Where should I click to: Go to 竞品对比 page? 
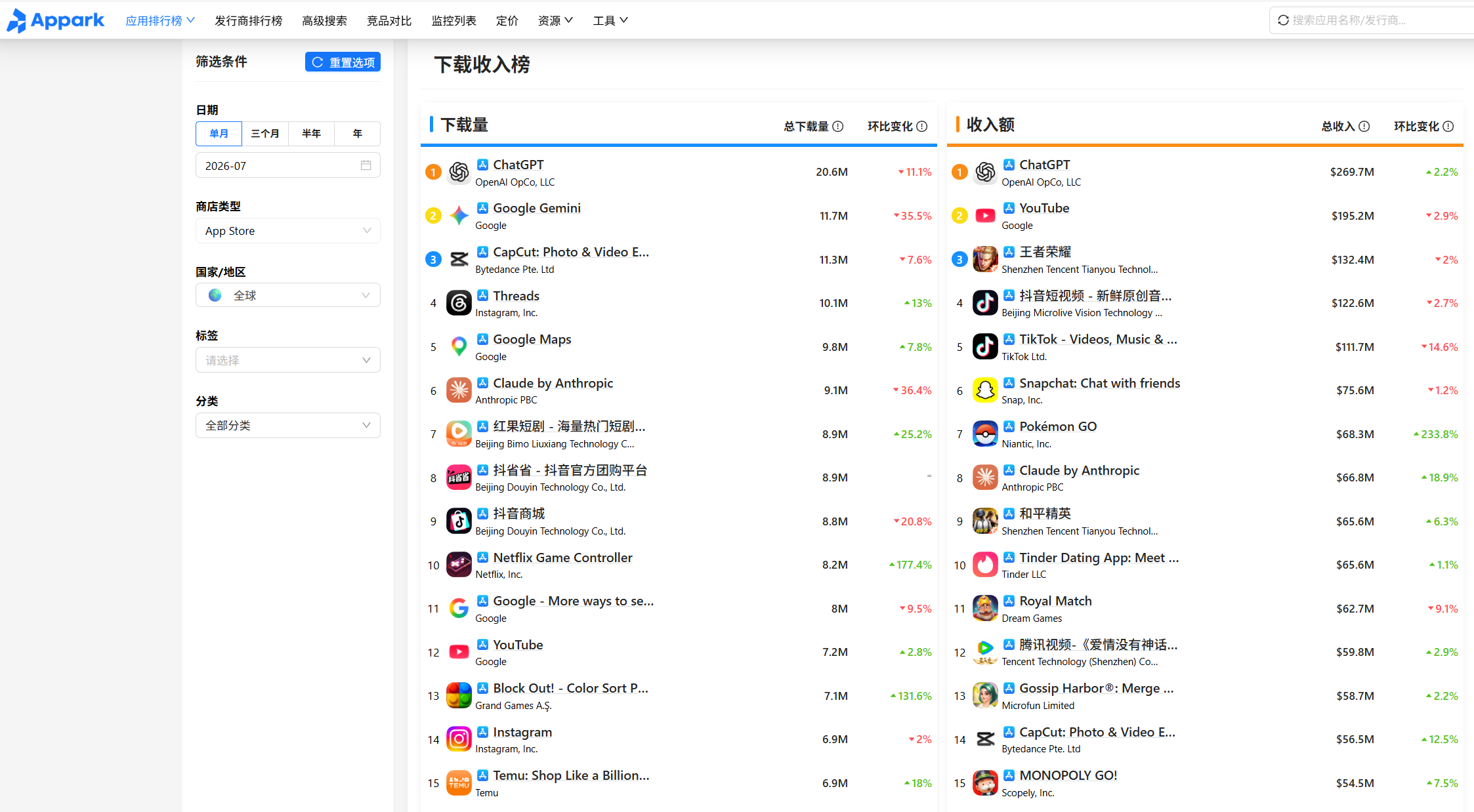(x=389, y=21)
